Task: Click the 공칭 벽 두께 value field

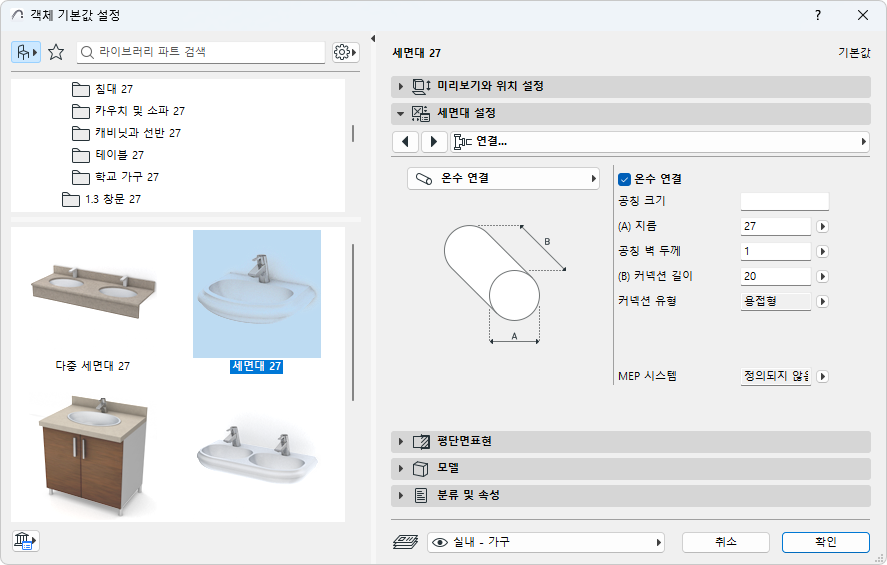Action: click(776, 251)
